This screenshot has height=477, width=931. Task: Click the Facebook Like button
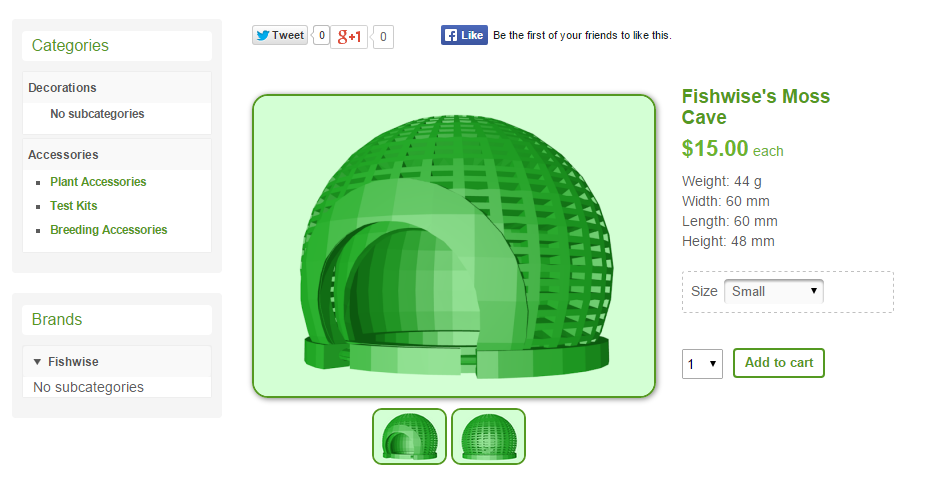tap(464, 35)
